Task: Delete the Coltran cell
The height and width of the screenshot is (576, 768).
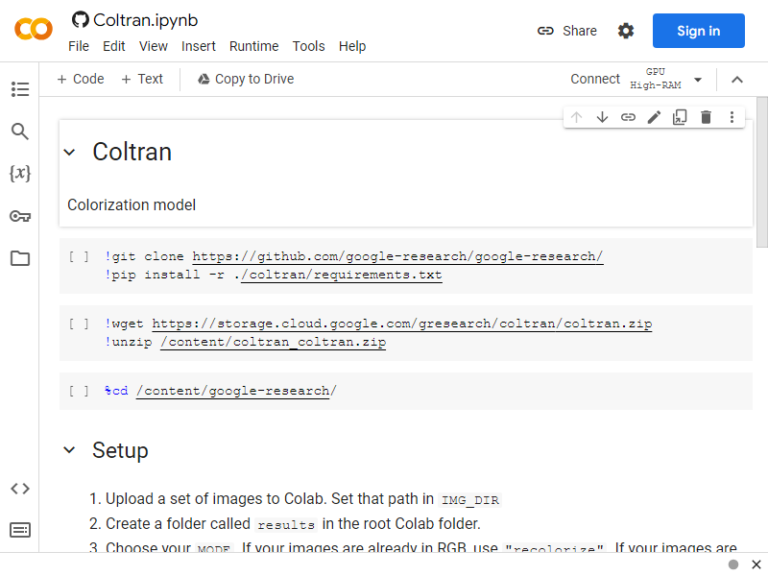Action: coord(706,117)
